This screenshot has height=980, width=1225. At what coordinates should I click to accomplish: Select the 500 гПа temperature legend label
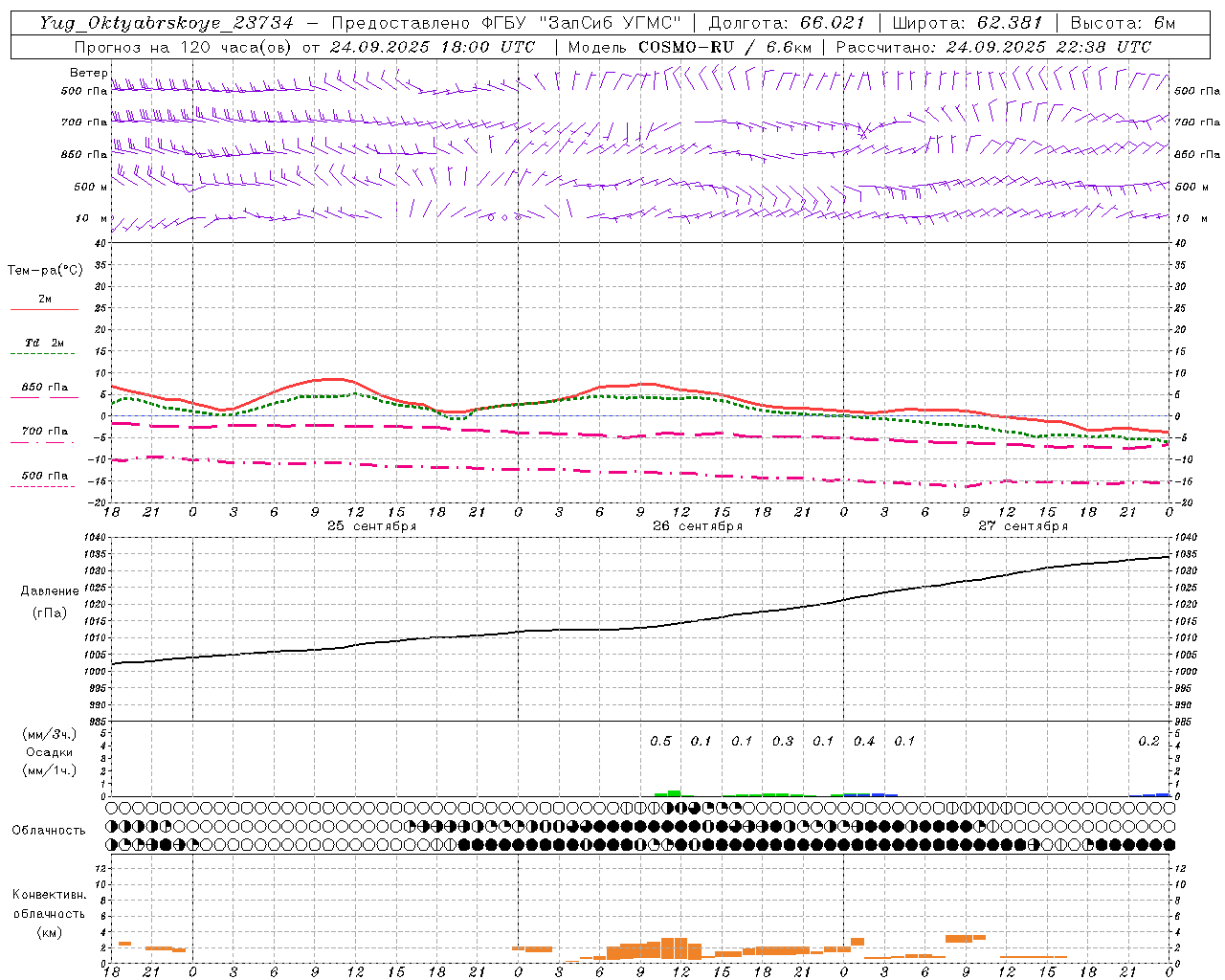tap(45, 476)
